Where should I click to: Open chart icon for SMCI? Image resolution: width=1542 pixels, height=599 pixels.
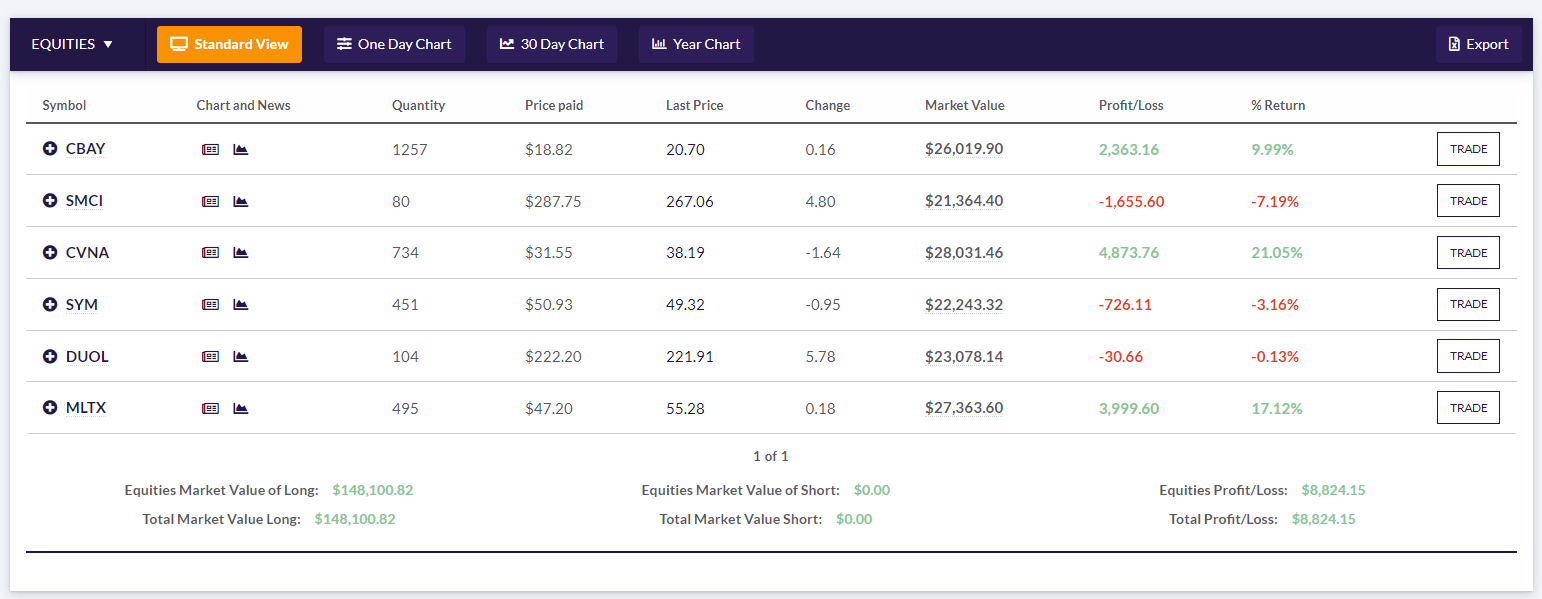pos(241,201)
